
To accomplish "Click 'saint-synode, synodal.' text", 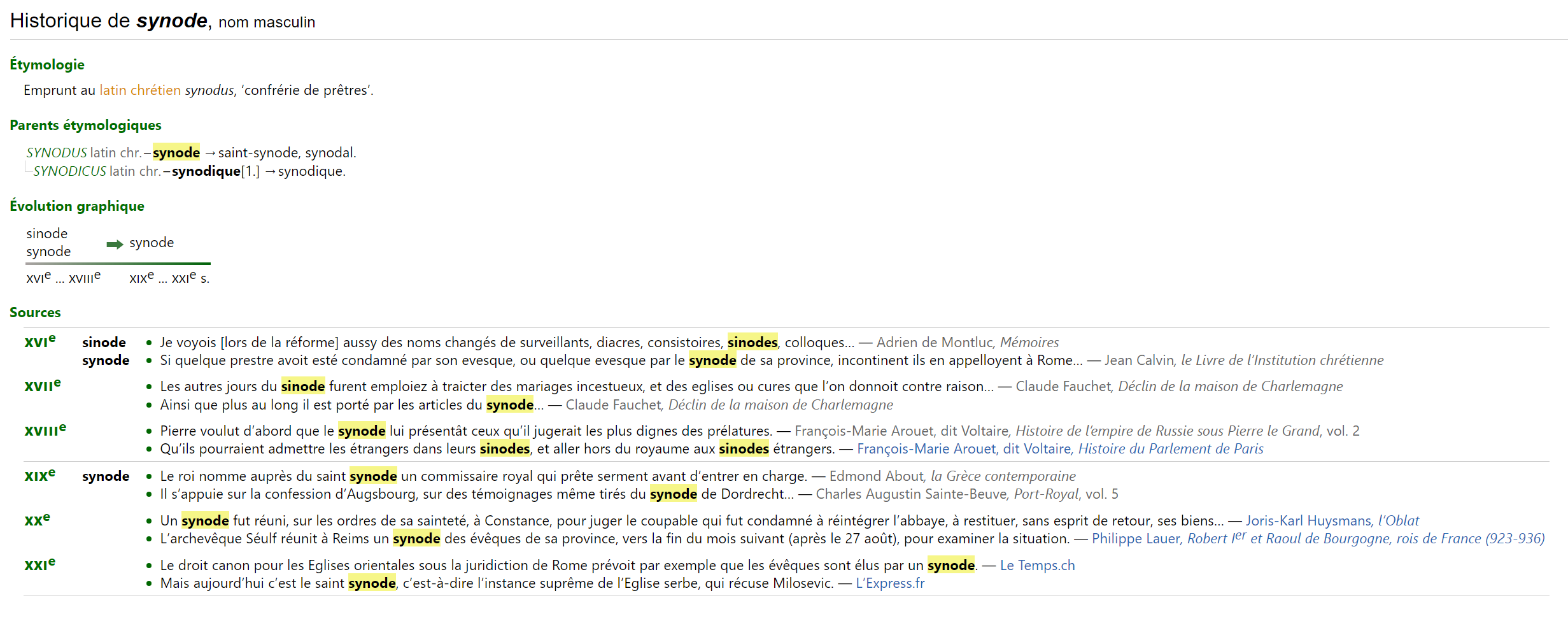I will point(287,153).
